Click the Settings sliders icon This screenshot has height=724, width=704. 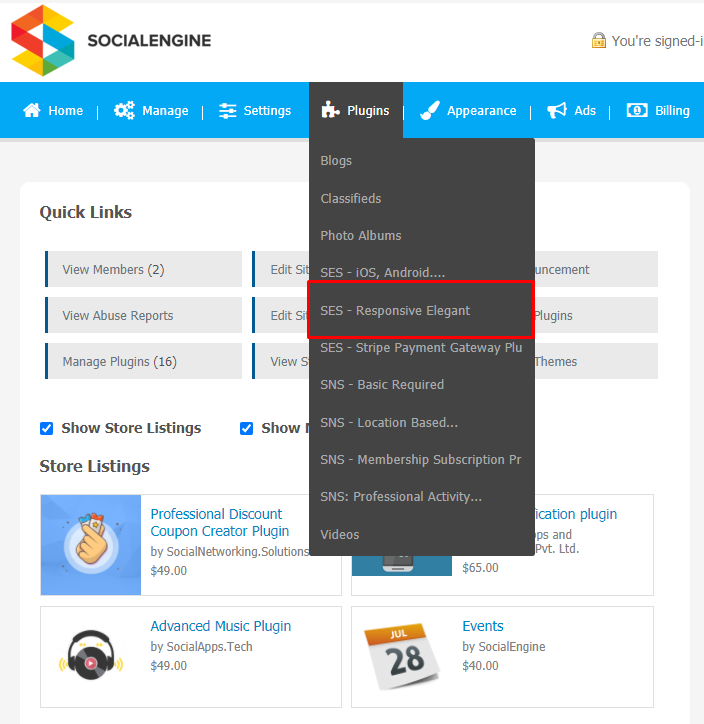pos(228,111)
